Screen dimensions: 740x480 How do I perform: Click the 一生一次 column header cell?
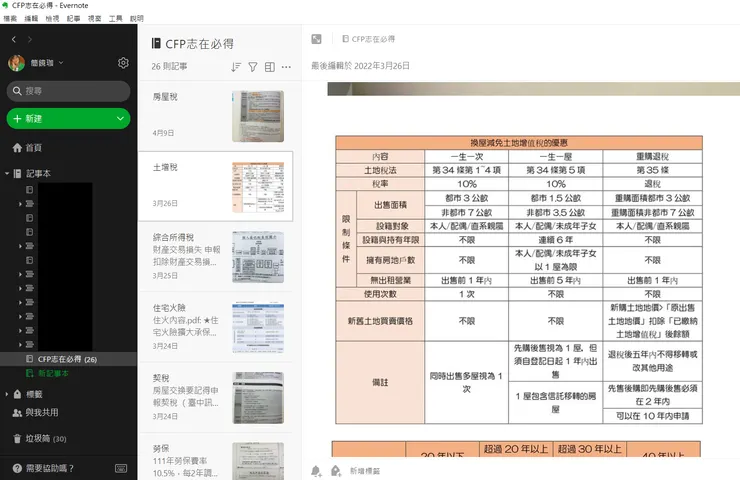[467, 156]
